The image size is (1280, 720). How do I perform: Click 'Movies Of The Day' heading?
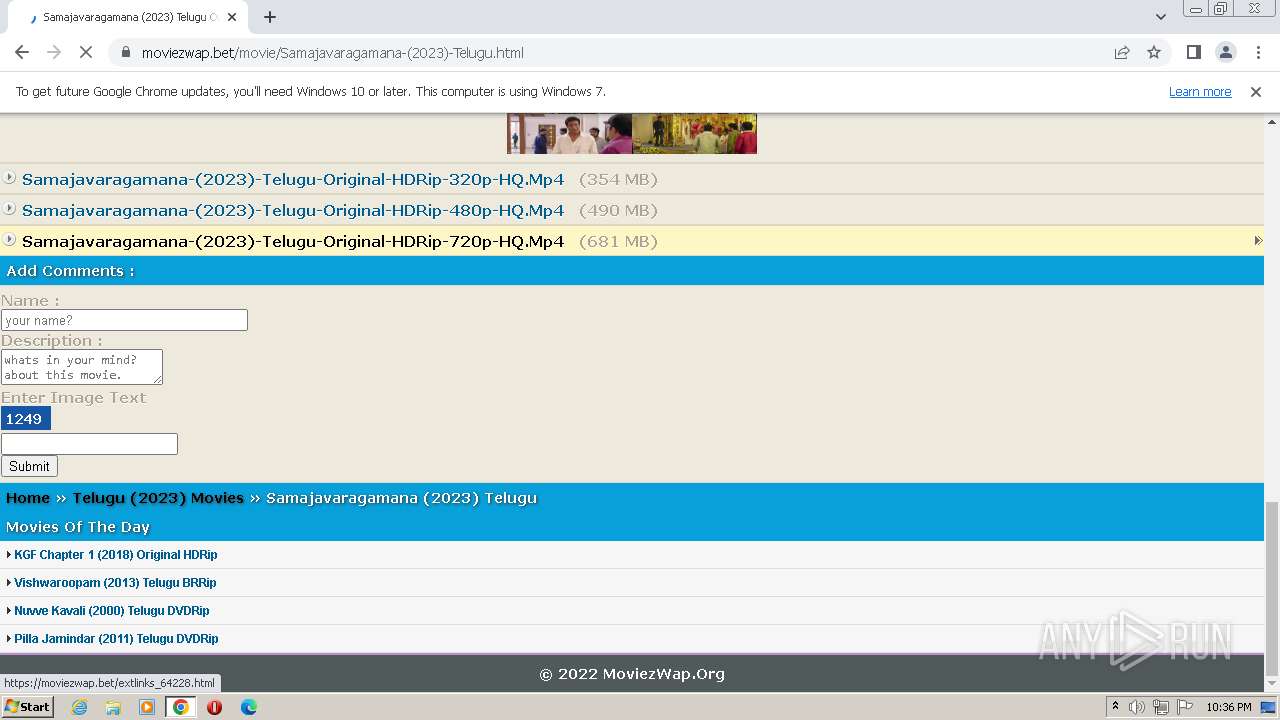coord(78,527)
